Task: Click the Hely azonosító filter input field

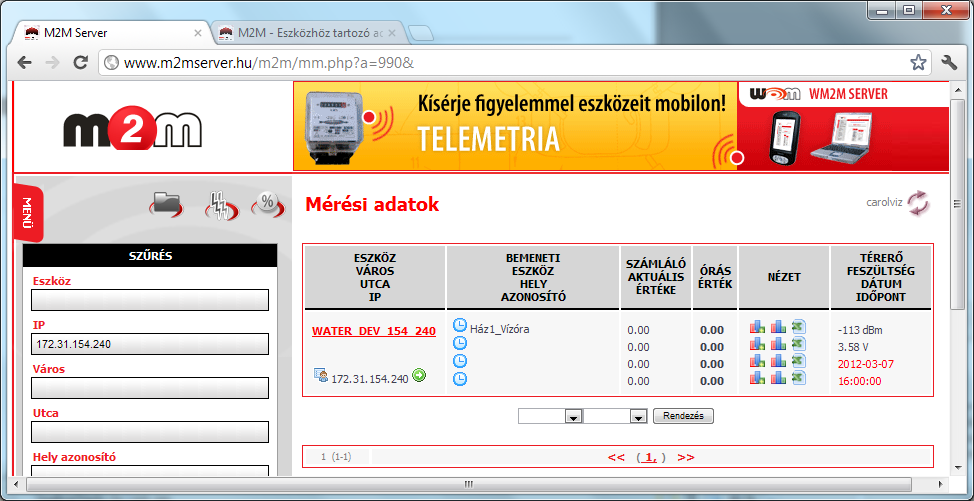Action: click(150, 472)
